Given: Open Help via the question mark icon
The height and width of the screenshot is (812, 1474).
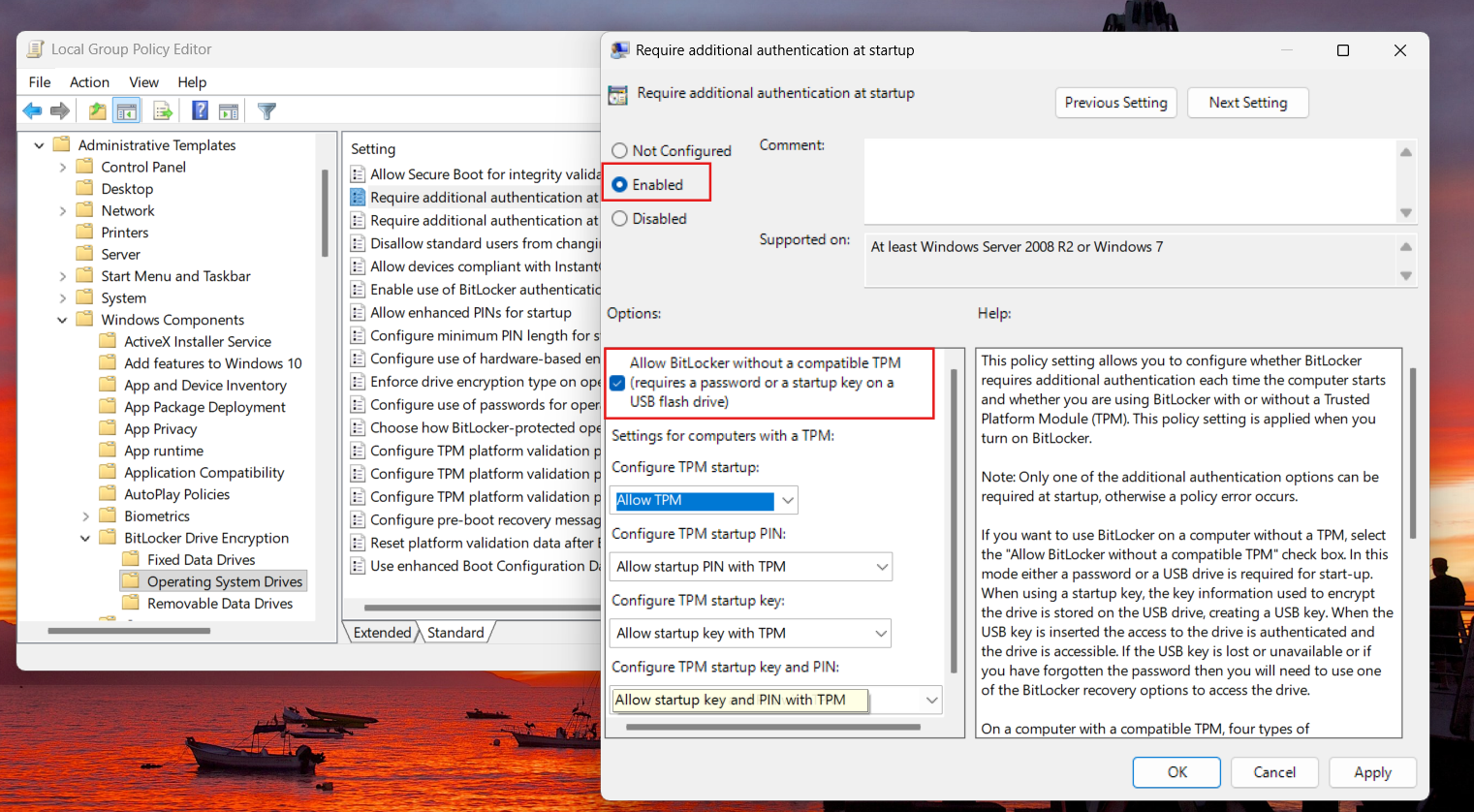Looking at the screenshot, I should (199, 109).
